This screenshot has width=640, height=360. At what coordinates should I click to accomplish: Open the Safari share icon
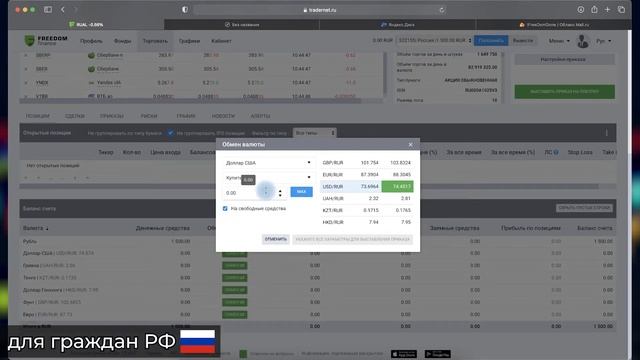594,9
